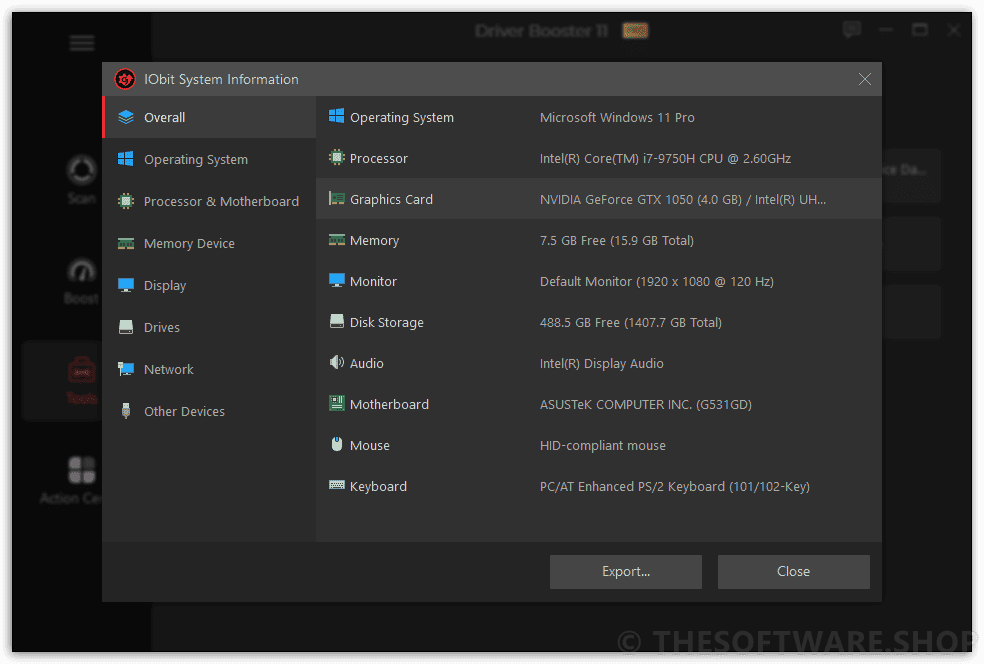This screenshot has height=664, width=984.
Task: Open the Drives section
Action: (209, 328)
